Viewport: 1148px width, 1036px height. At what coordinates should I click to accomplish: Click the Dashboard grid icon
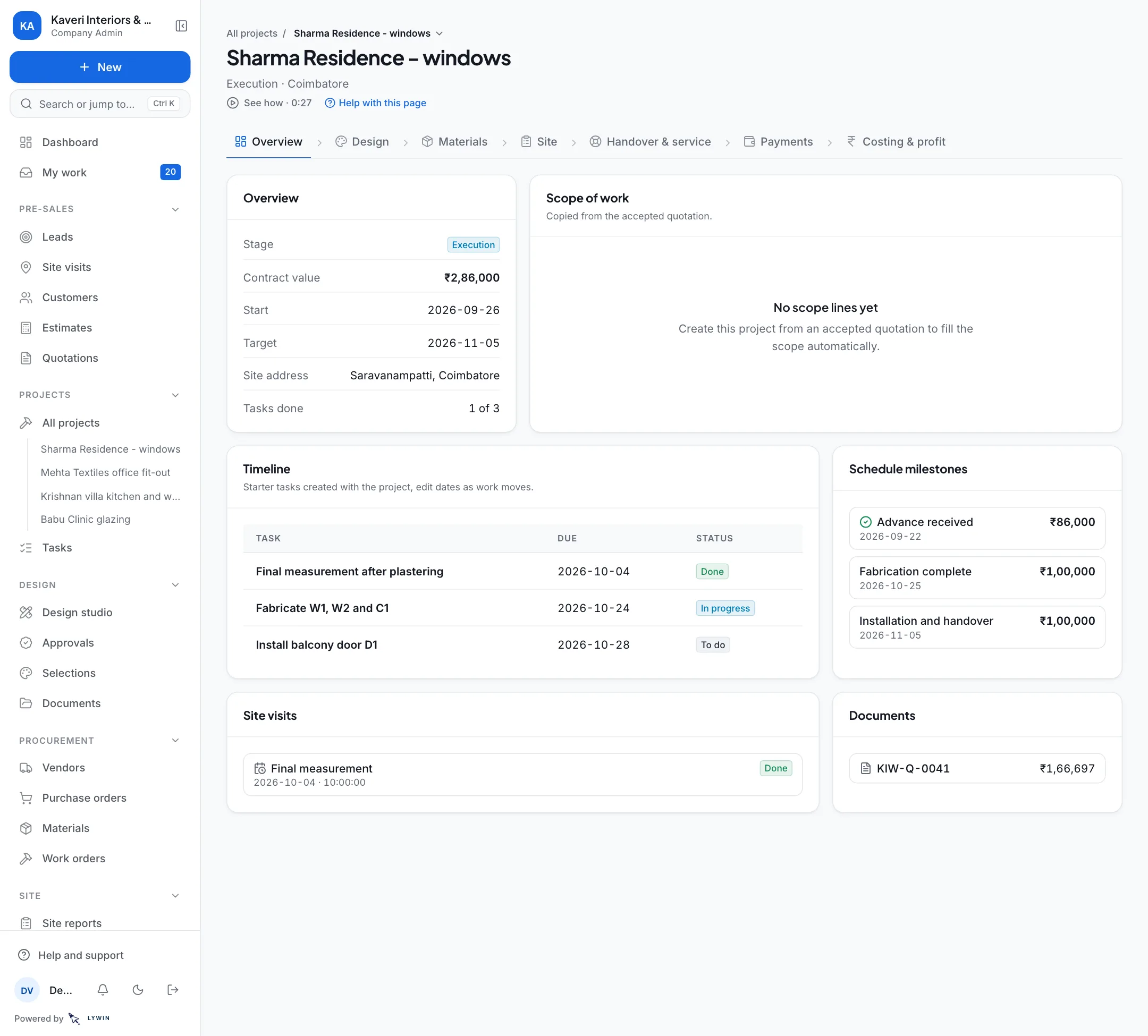[26, 142]
